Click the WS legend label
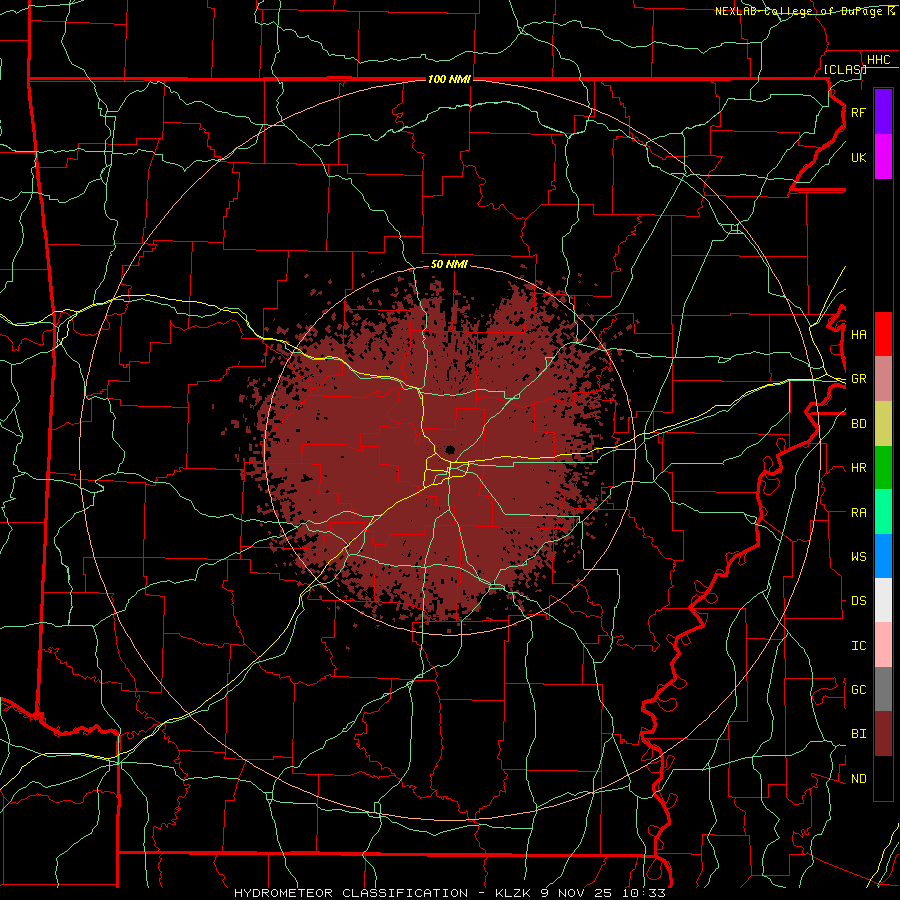The image size is (900, 900). click(x=858, y=557)
